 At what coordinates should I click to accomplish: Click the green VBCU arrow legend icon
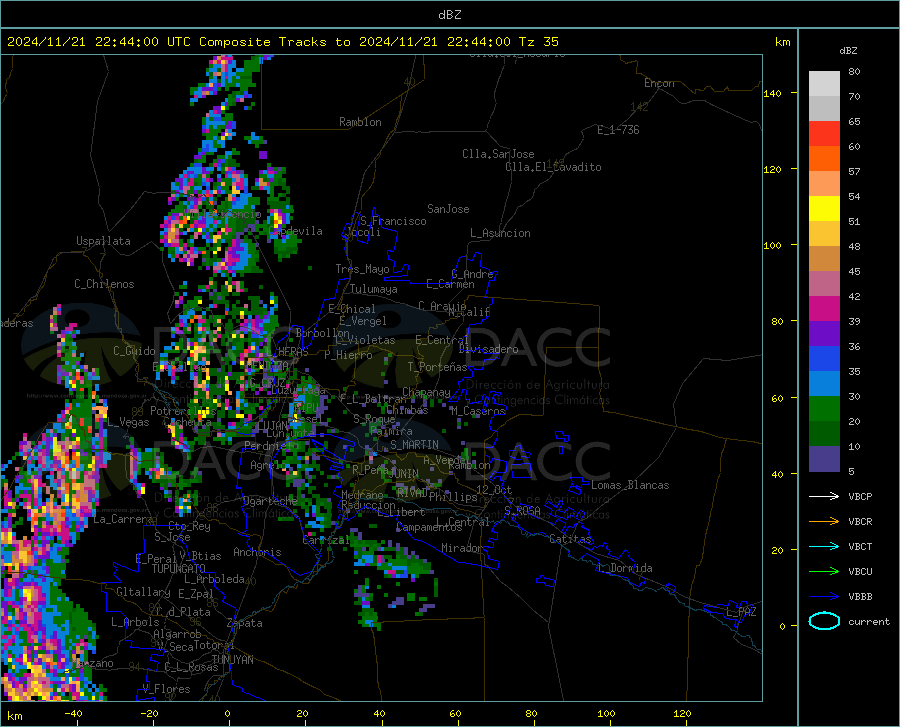824,572
